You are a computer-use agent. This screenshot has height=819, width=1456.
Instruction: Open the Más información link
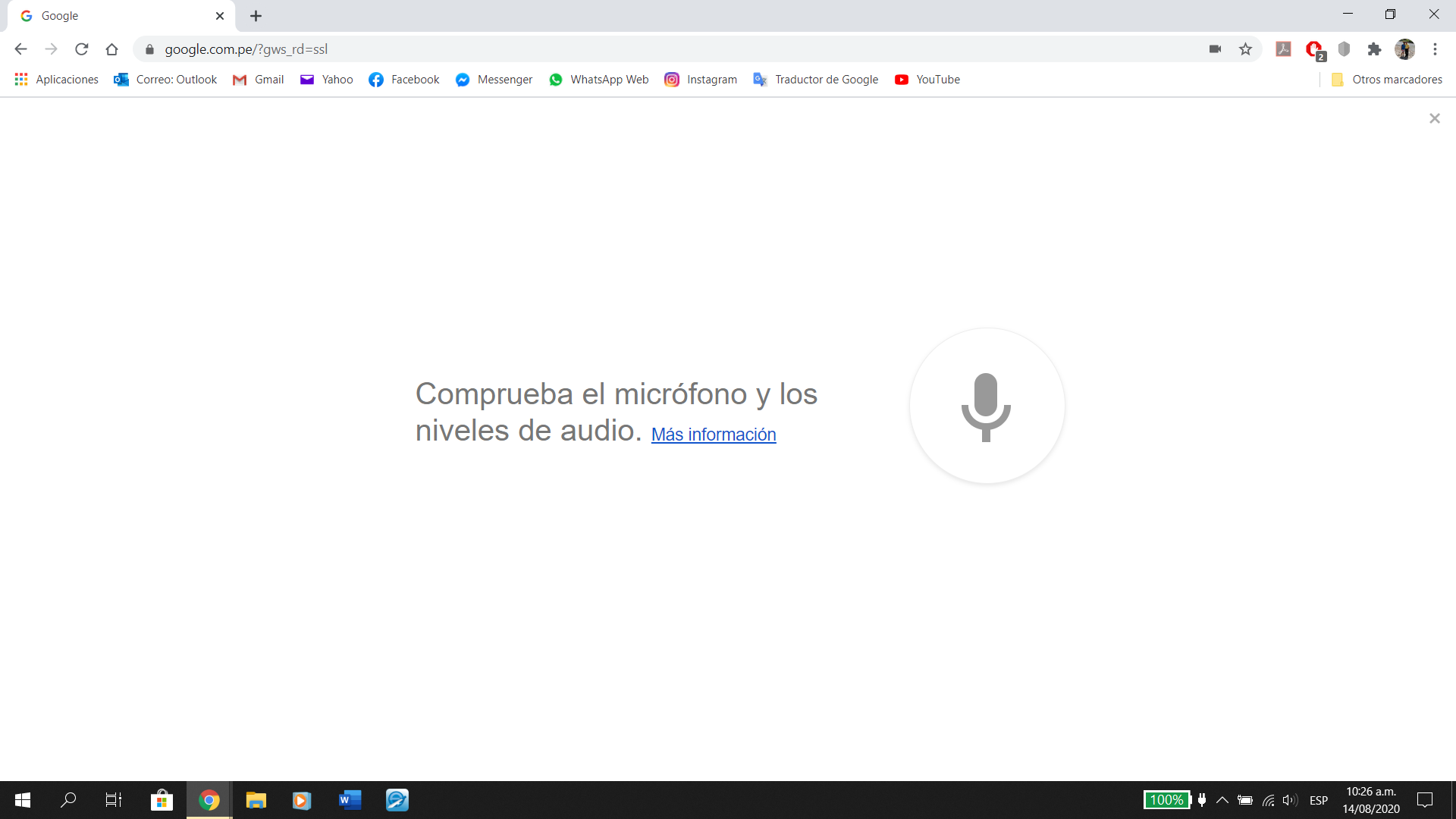click(713, 435)
